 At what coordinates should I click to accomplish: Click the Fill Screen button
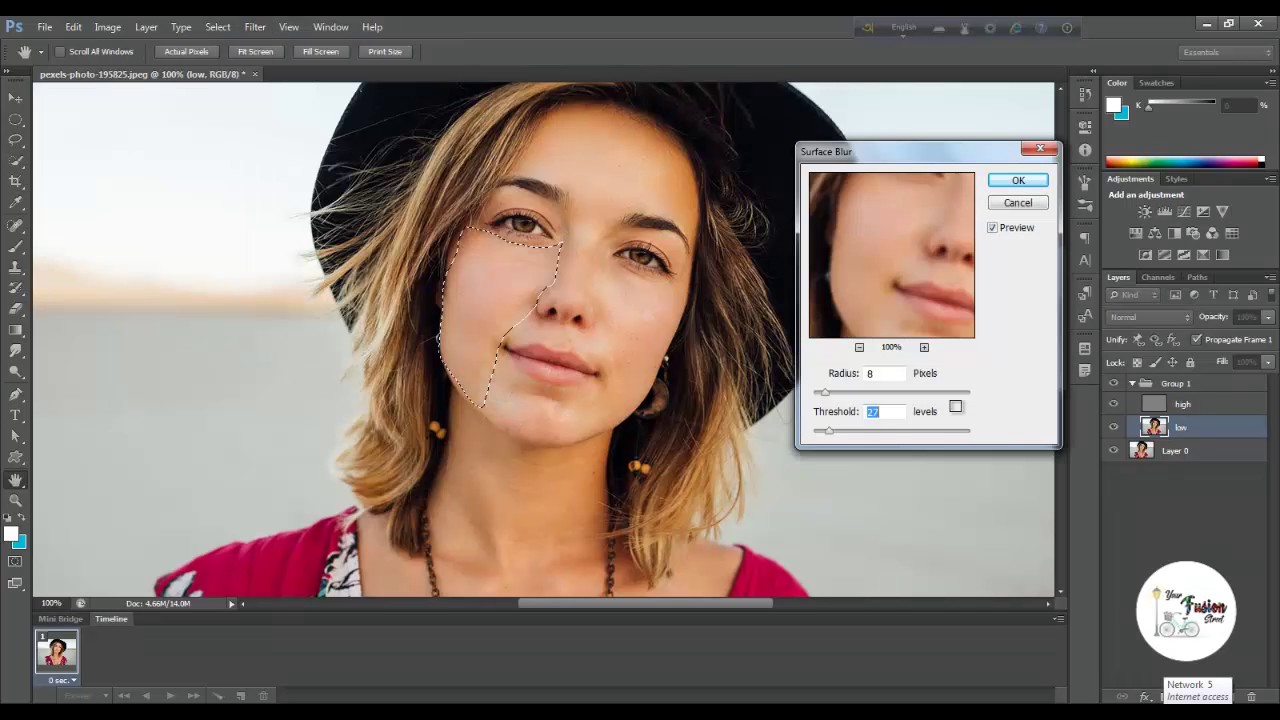point(320,52)
